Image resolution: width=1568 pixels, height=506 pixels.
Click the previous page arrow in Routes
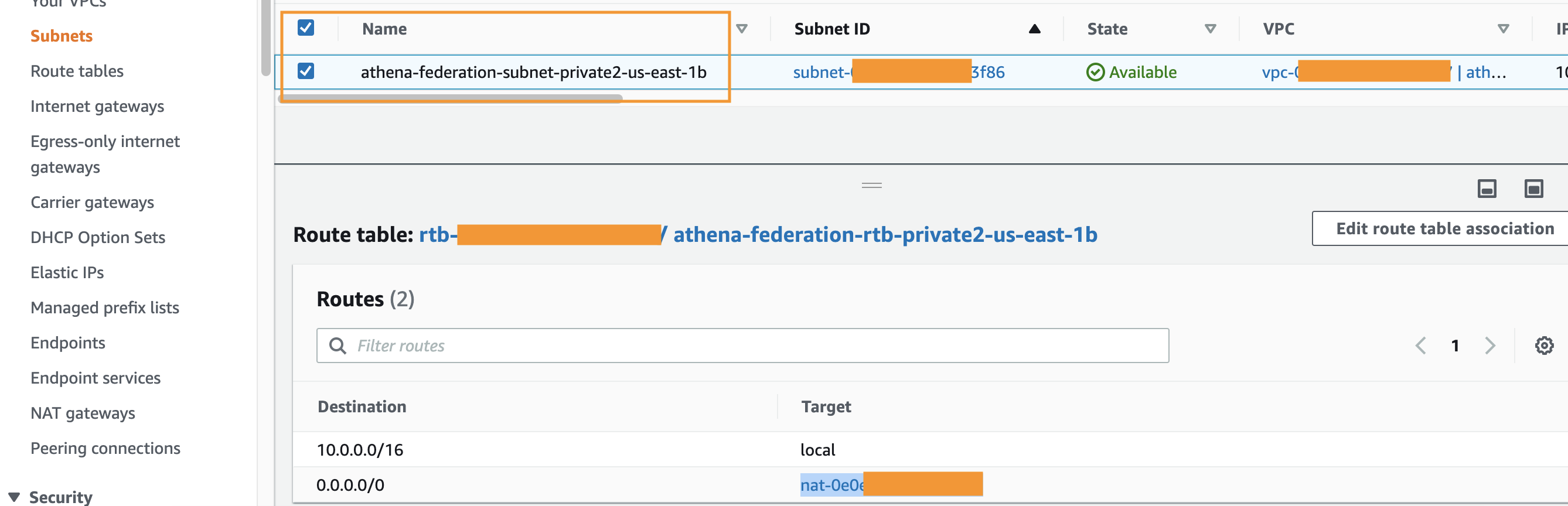coord(1421,346)
